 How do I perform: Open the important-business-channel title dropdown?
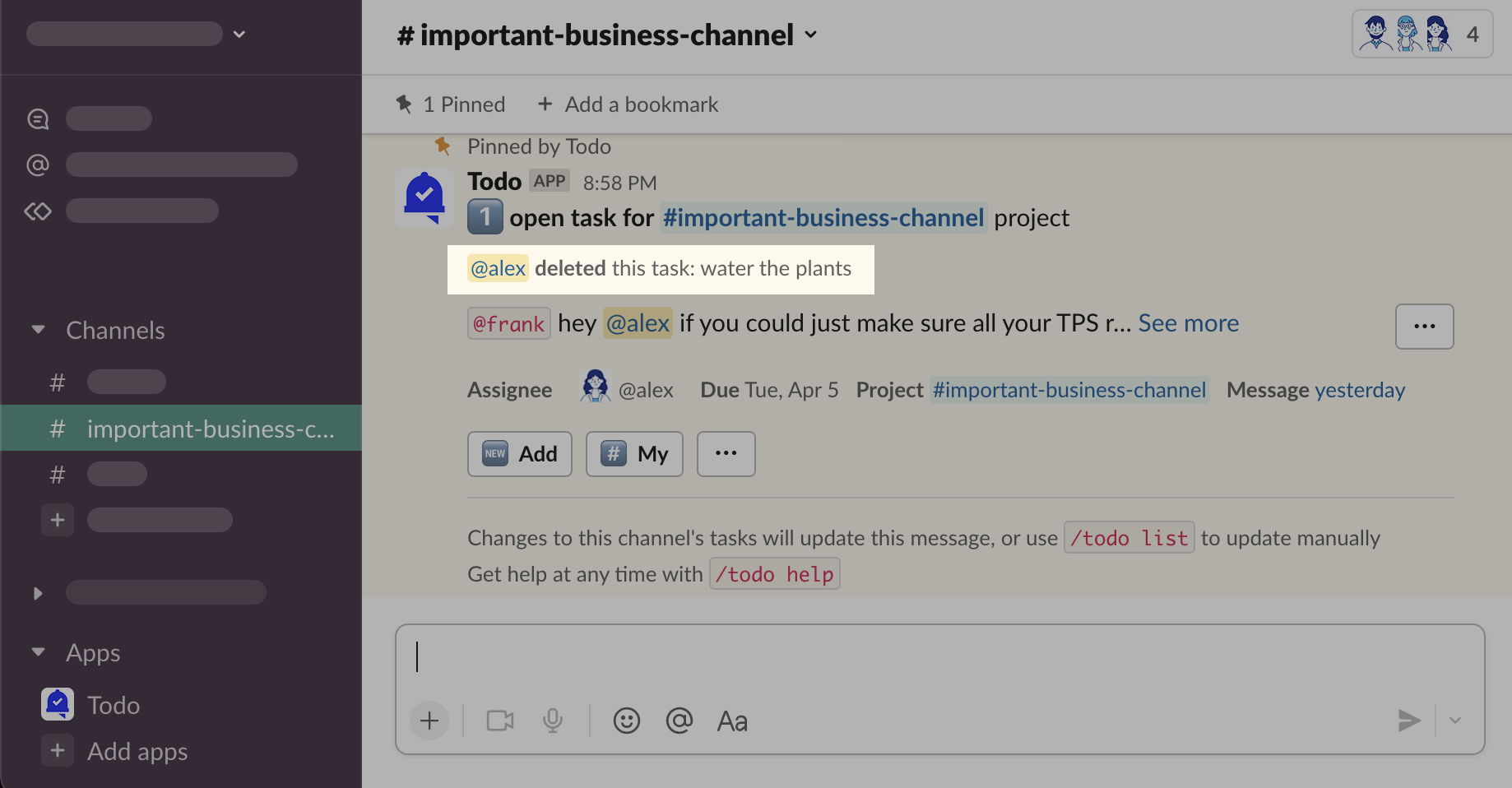(607, 35)
